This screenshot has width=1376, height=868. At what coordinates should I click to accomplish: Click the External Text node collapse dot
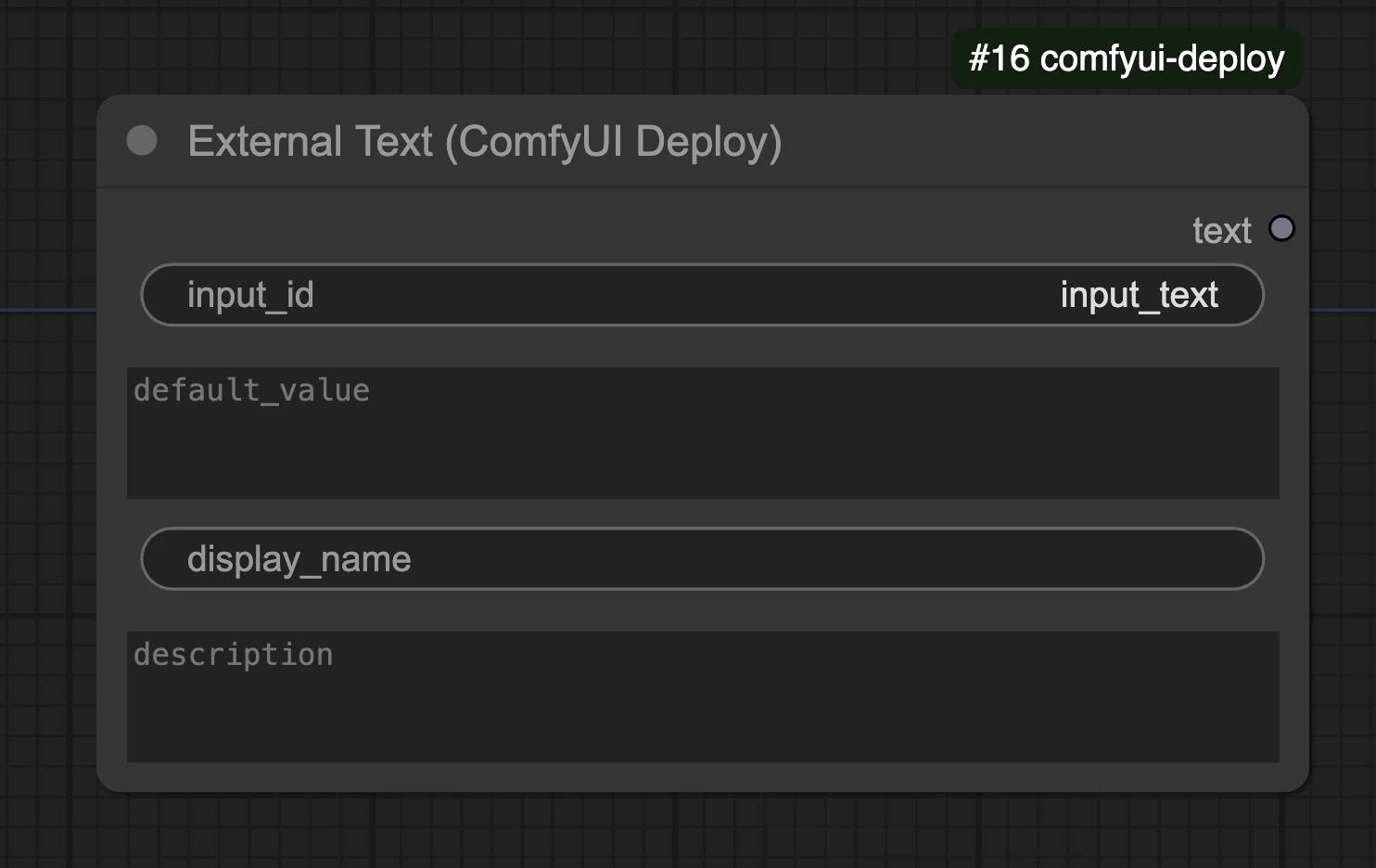tap(143, 141)
